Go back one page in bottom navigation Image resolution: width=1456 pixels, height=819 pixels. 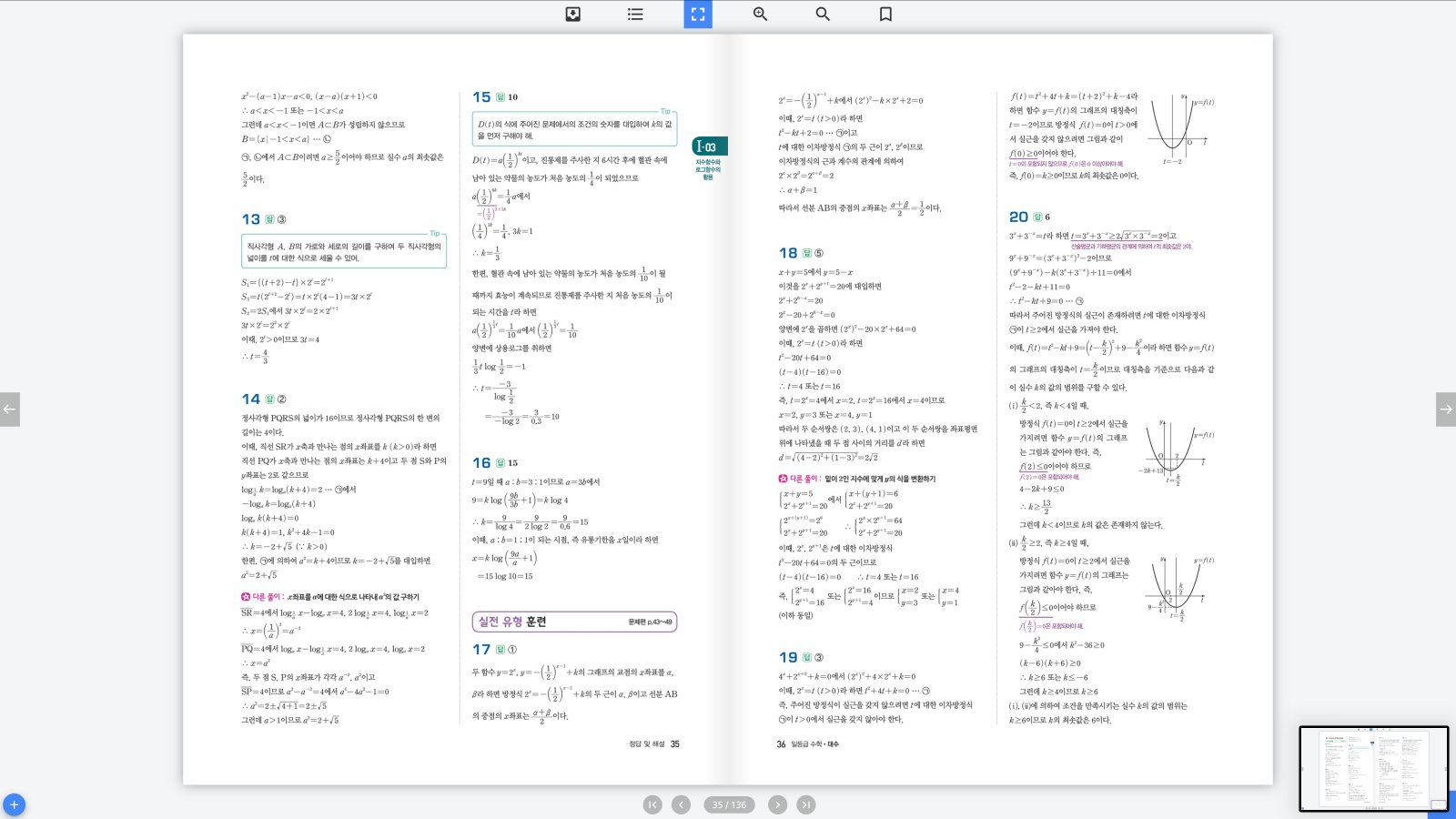[681, 804]
